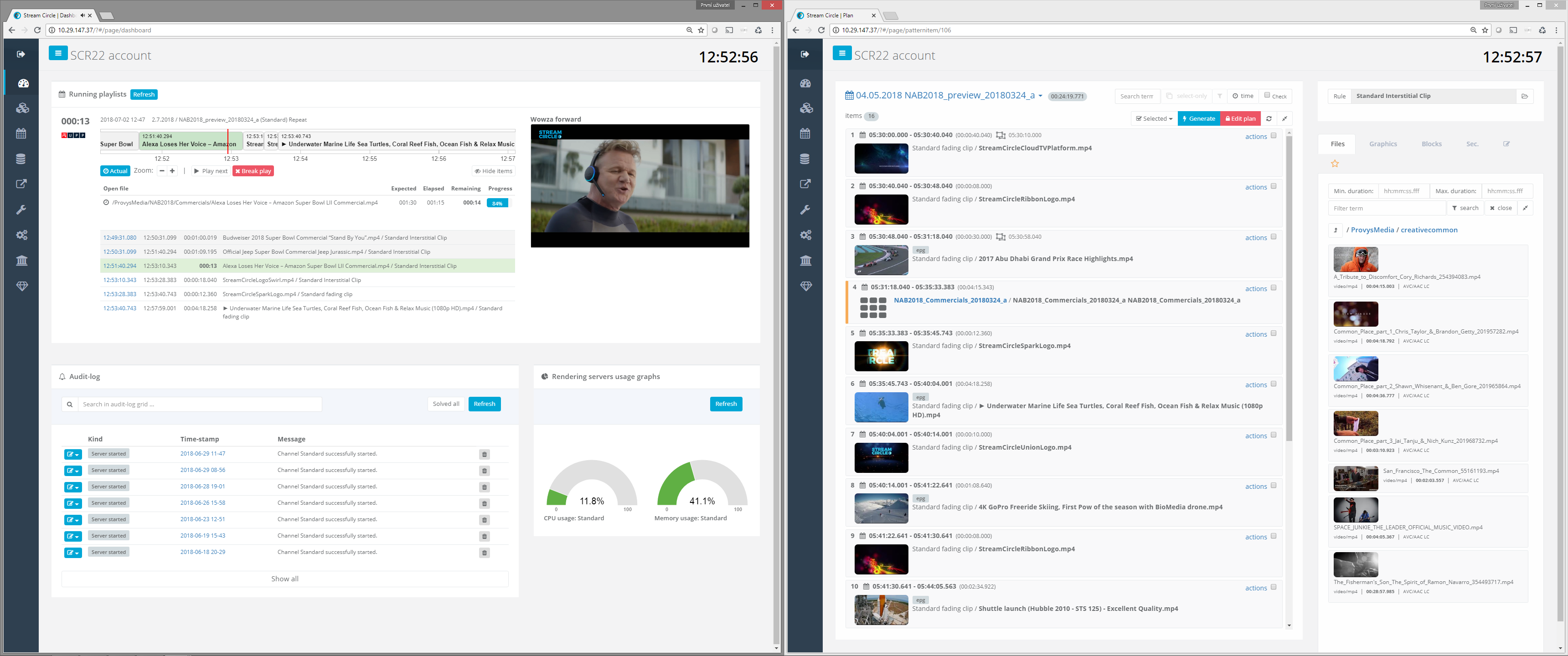Click the Show all button under audit-log
Image resolution: width=1568 pixels, height=656 pixels.
[x=284, y=579]
